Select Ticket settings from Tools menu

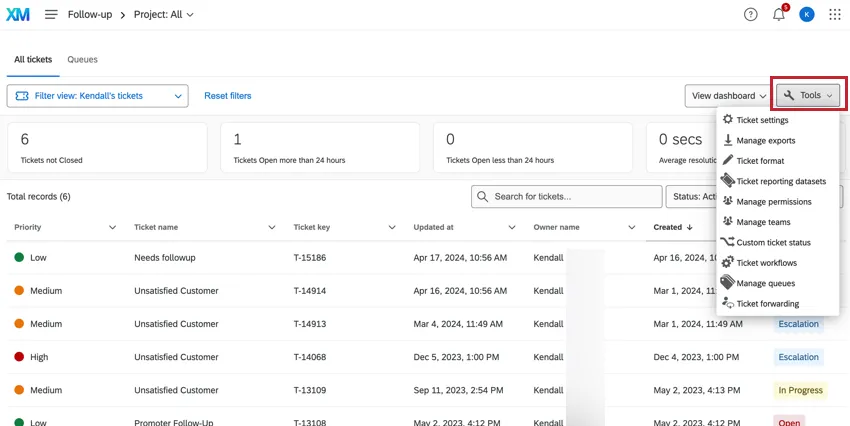762,120
